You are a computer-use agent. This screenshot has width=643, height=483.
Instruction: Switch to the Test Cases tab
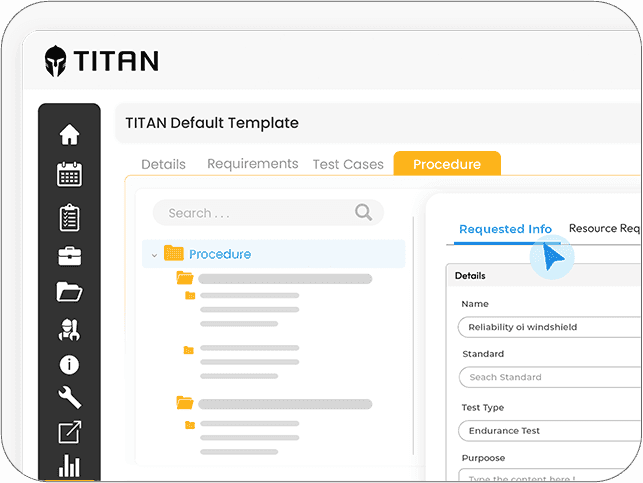(348, 164)
